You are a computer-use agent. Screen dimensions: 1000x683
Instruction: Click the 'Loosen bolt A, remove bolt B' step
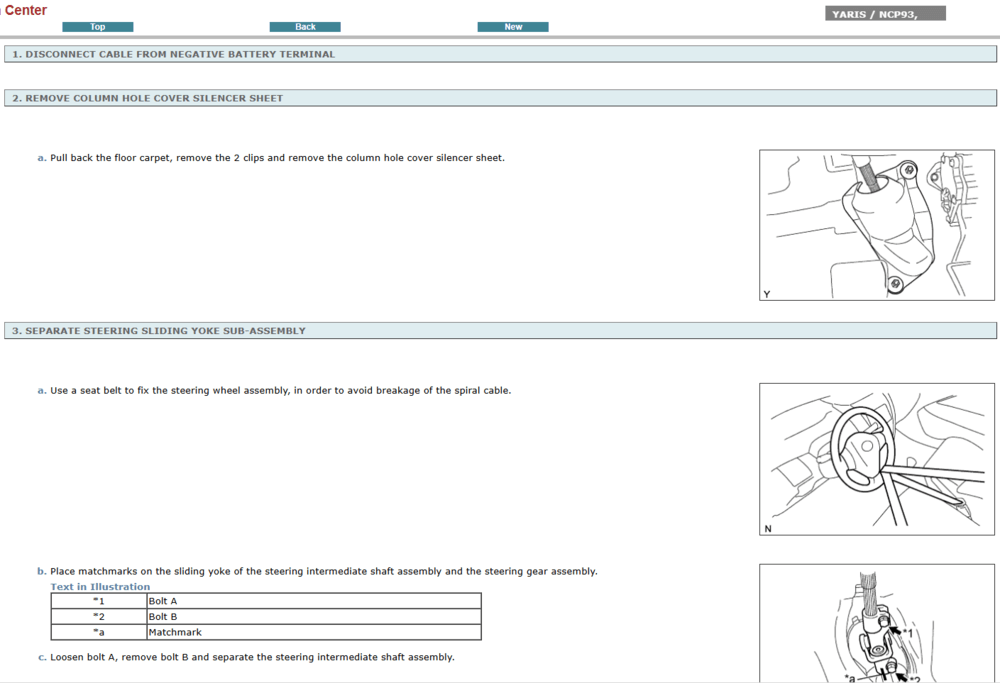pyautogui.click(x=252, y=657)
